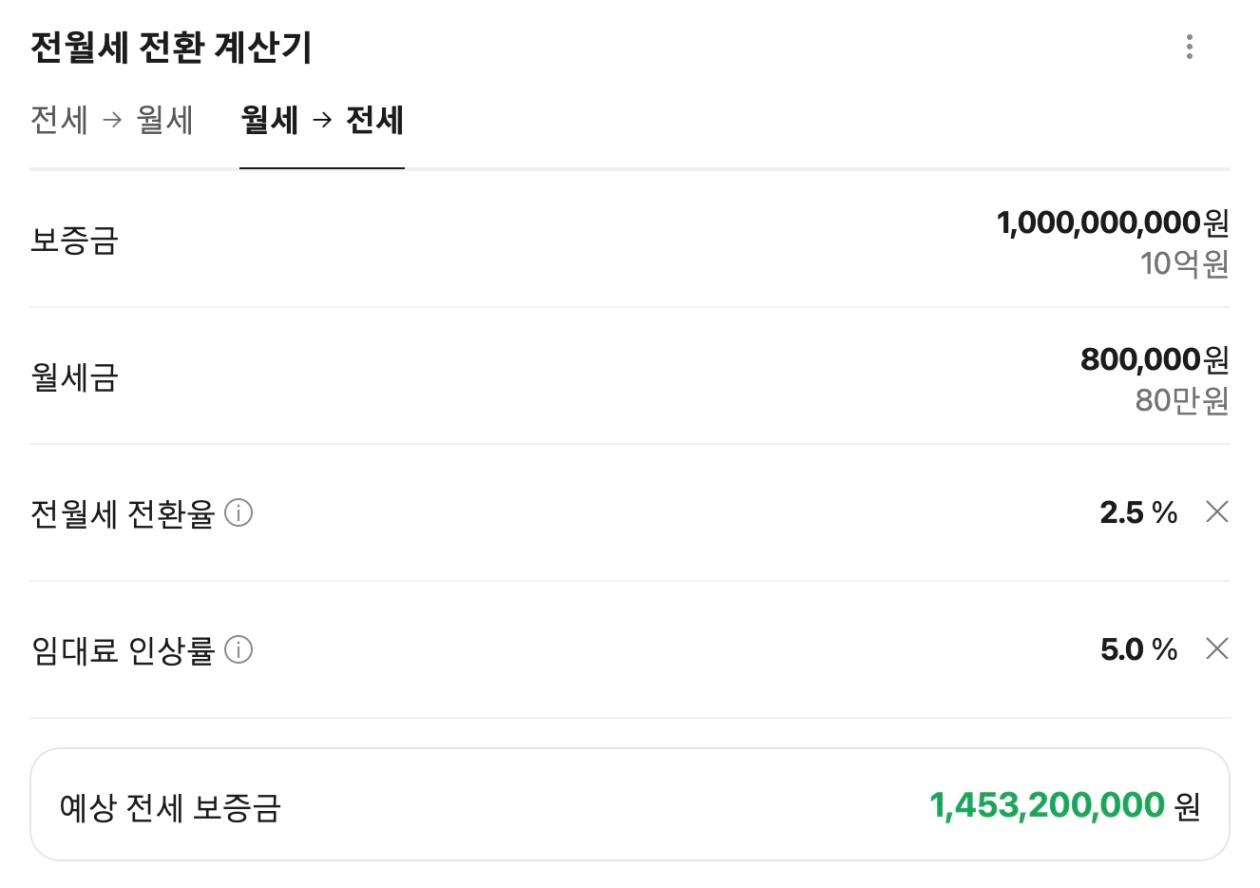Click the 전월세 전환율 label text
Screen dimensions: 1260x888
(x=123, y=514)
